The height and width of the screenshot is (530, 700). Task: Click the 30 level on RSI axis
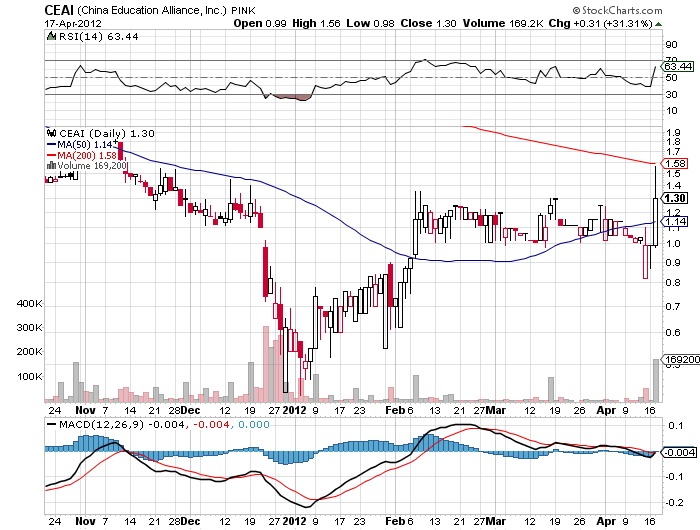pos(671,94)
